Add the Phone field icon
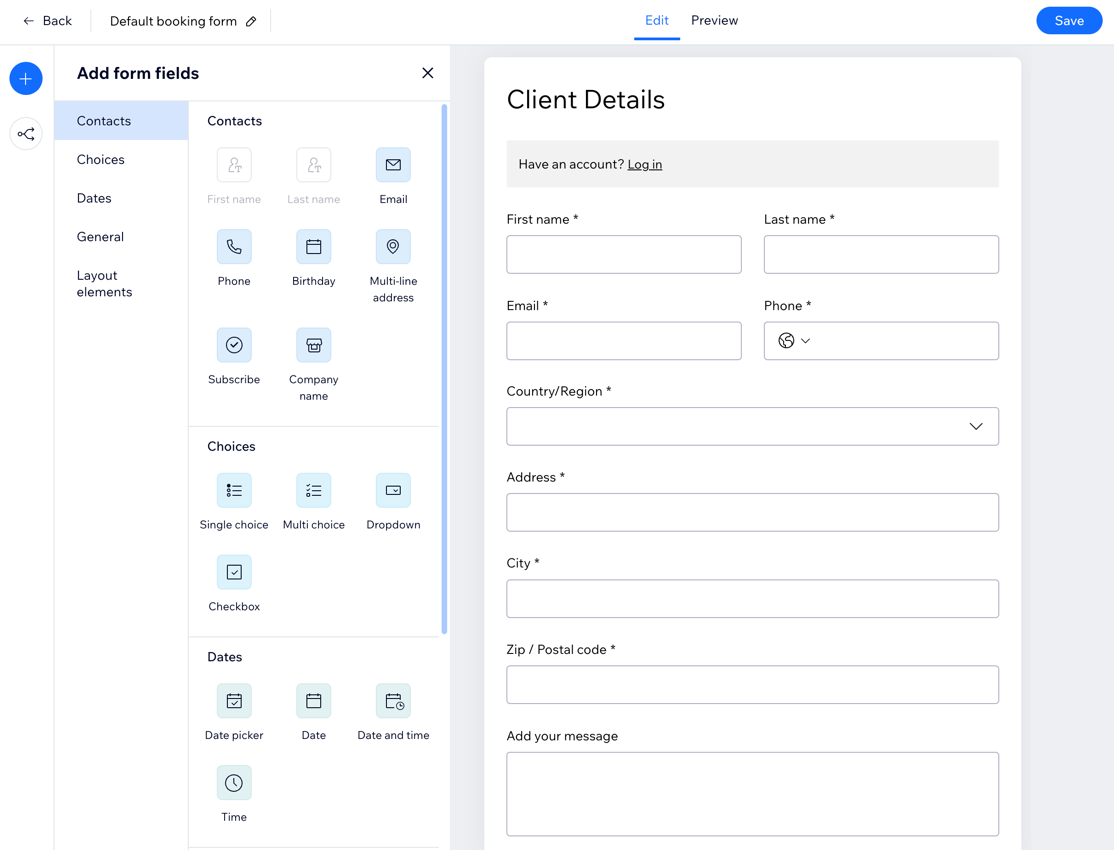 234,247
